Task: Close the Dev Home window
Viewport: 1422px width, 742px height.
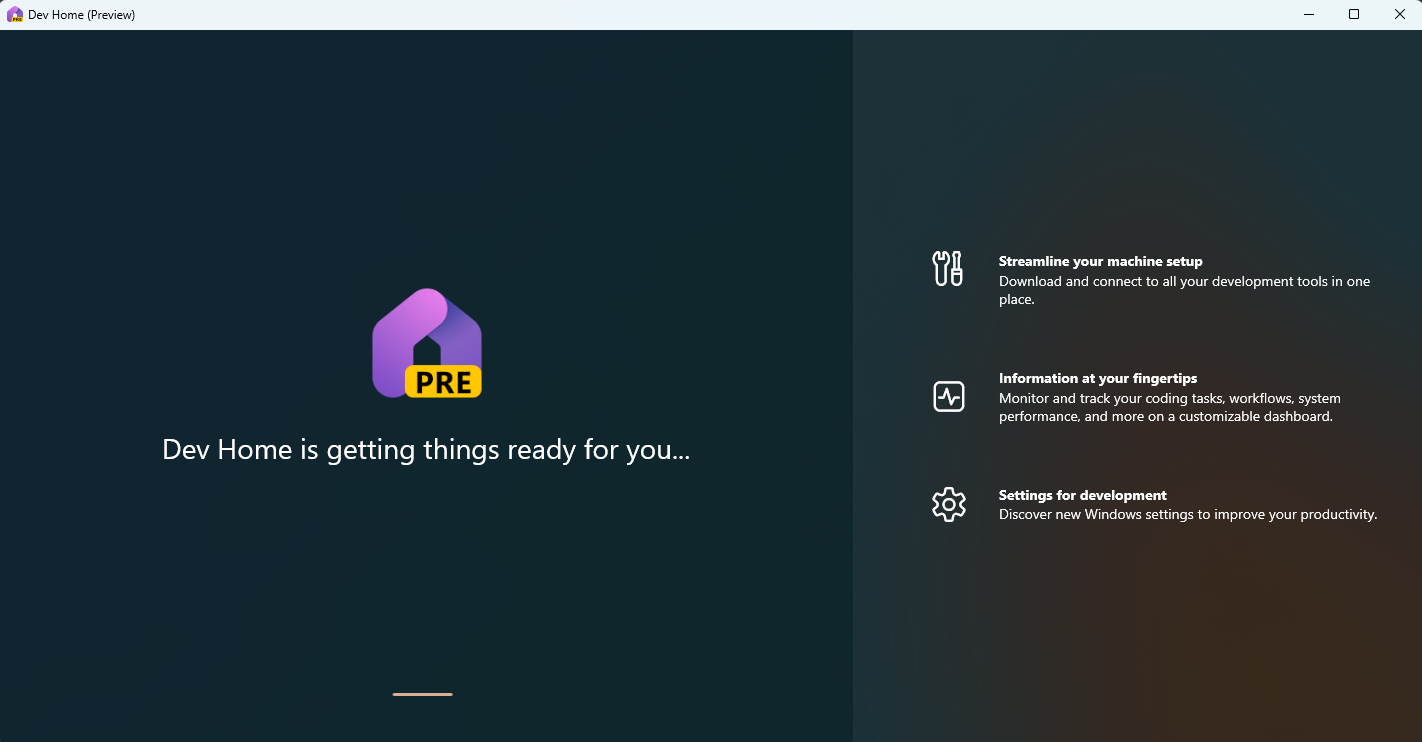Action: pos(1399,14)
